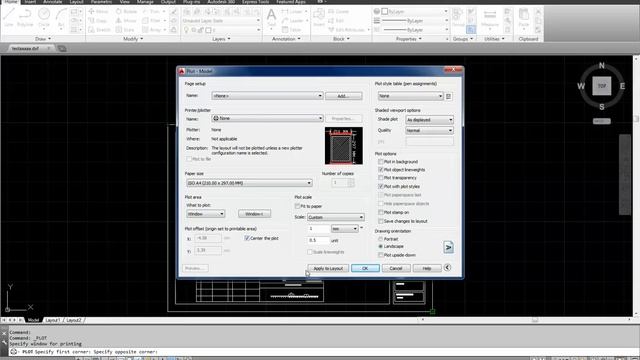Select the Landscape orientation radio button
This screenshot has width=640, height=360.
pyautogui.click(x=380, y=247)
